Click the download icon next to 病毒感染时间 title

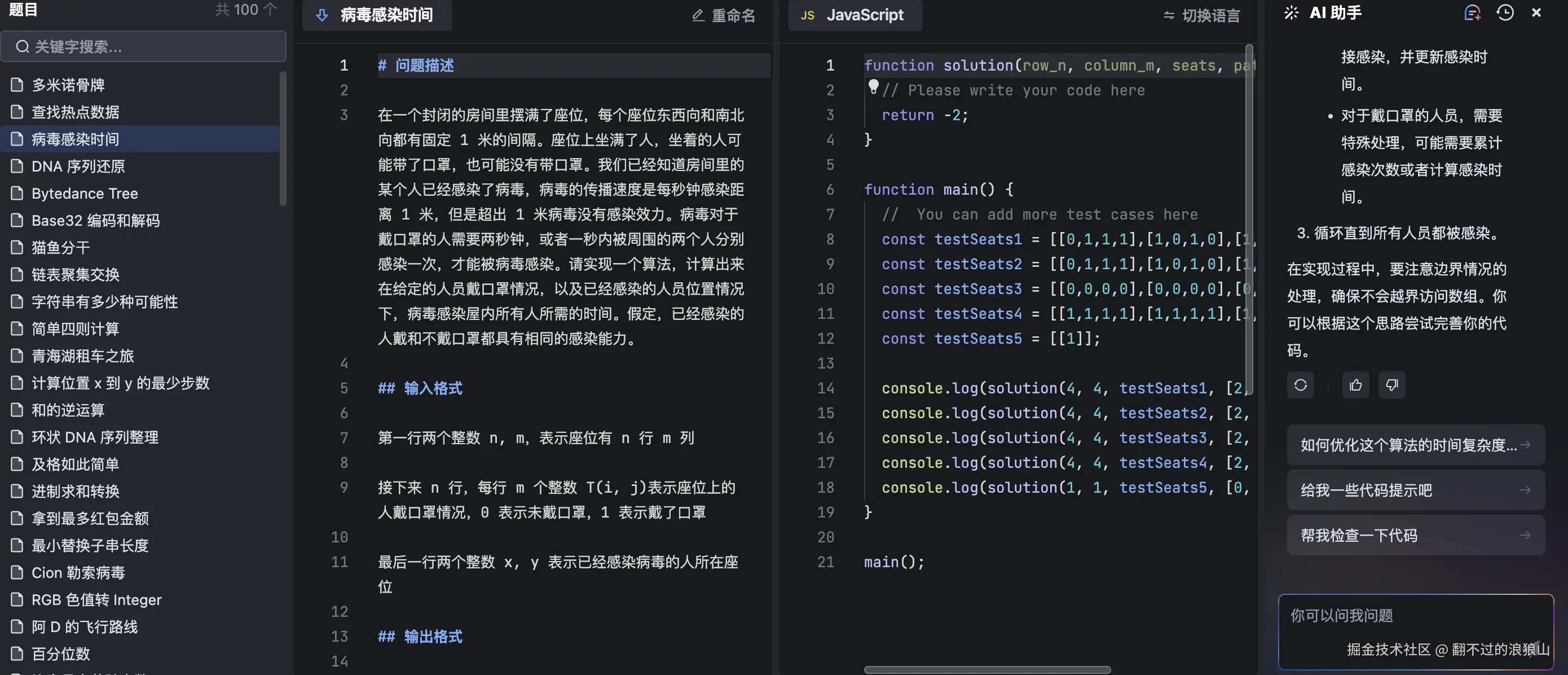(322, 15)
